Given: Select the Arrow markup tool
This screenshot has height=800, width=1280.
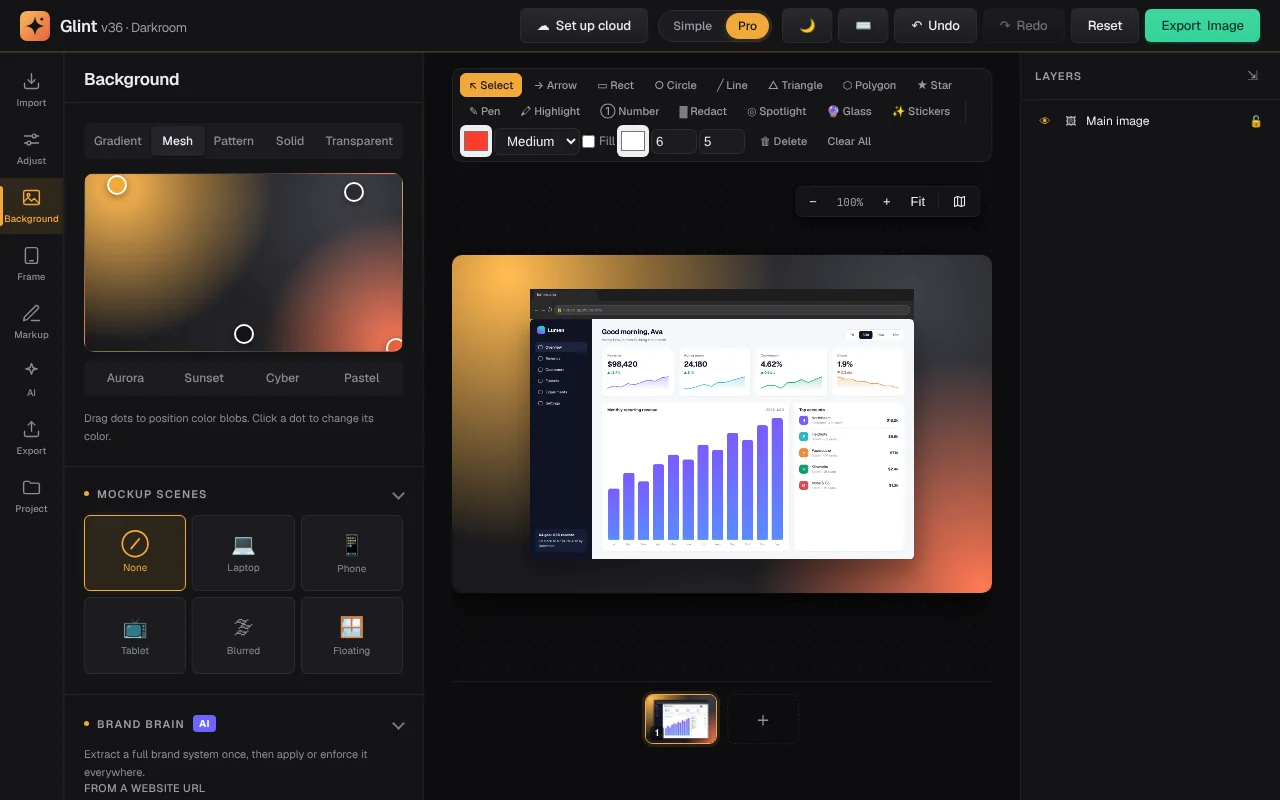Looking at the screenshot, I should 555,85.
